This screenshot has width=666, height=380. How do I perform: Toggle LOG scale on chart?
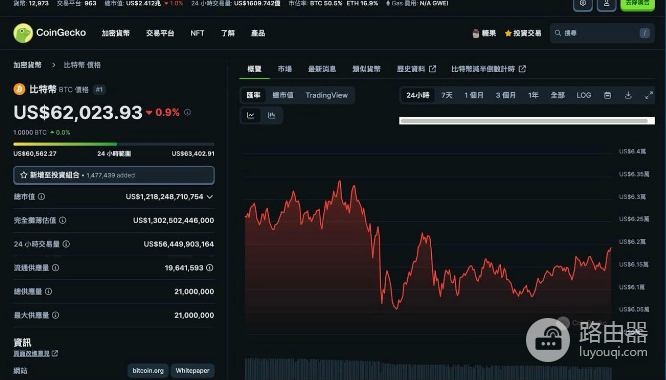584,95
